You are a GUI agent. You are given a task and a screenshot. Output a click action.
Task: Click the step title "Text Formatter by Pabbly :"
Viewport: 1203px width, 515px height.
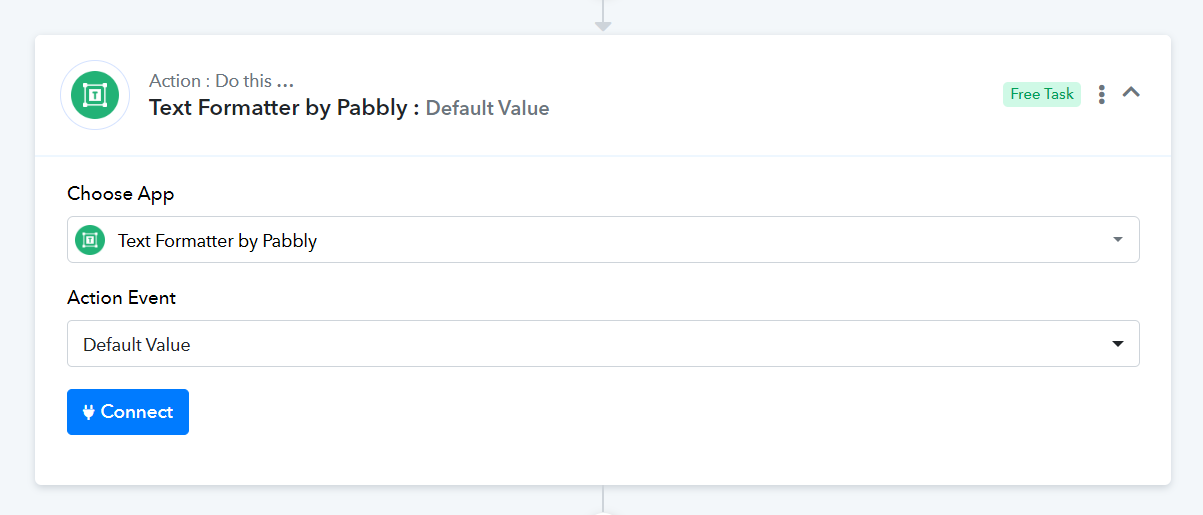tap(284, 107)
